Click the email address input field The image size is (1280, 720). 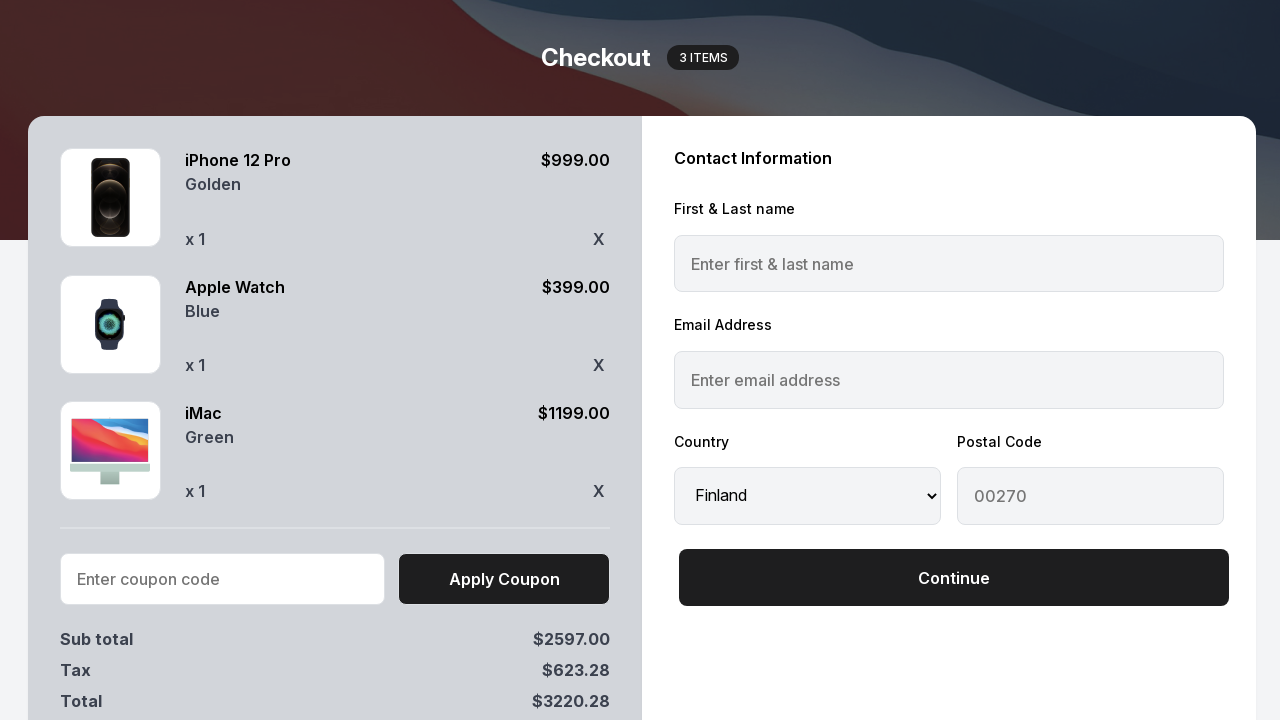point(949,380)
